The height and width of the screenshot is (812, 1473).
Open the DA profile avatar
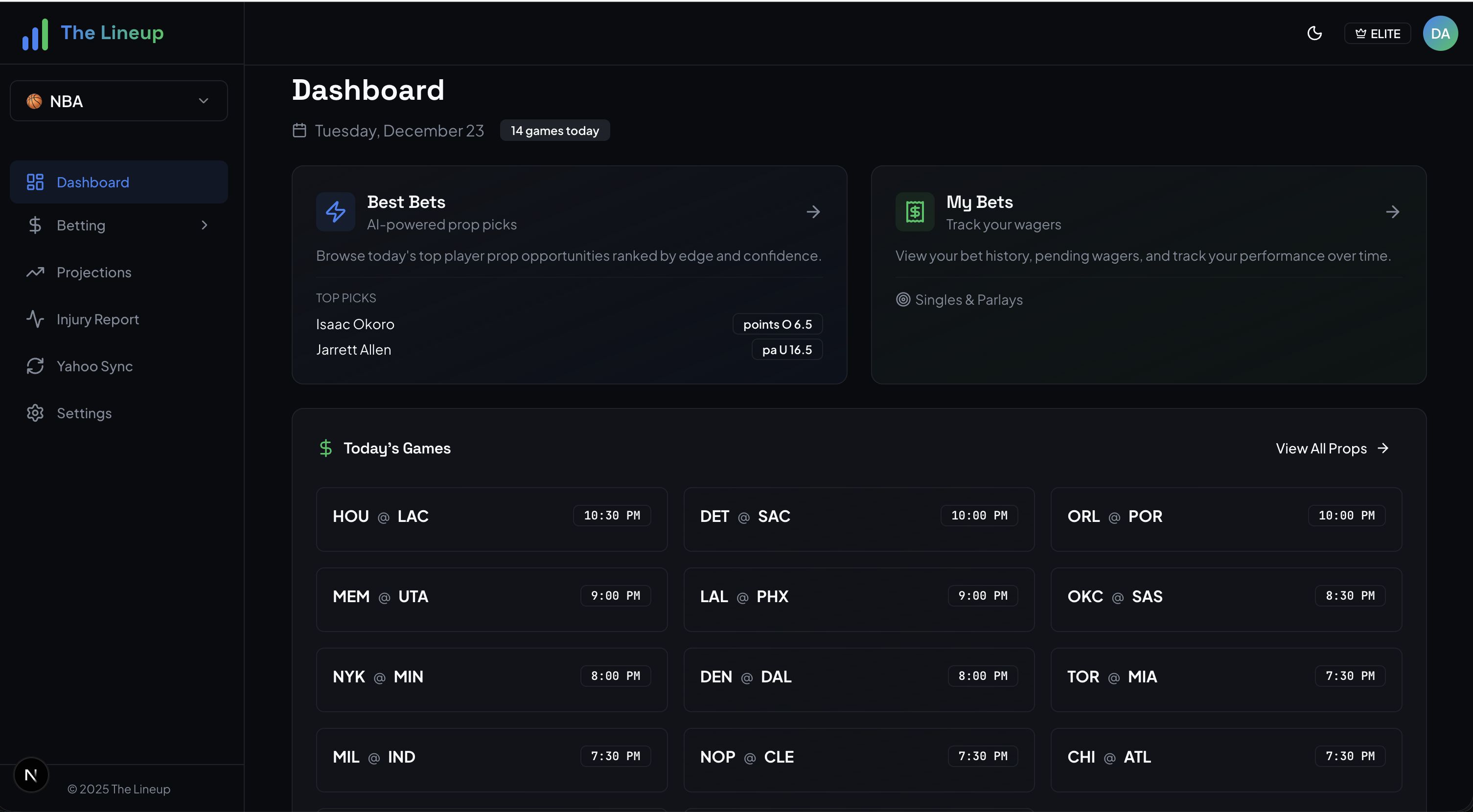(1440, 33)
